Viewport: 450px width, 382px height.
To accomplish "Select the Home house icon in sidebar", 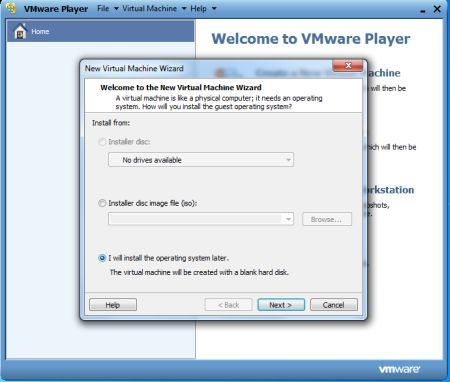I will click(x=20, y=31).
